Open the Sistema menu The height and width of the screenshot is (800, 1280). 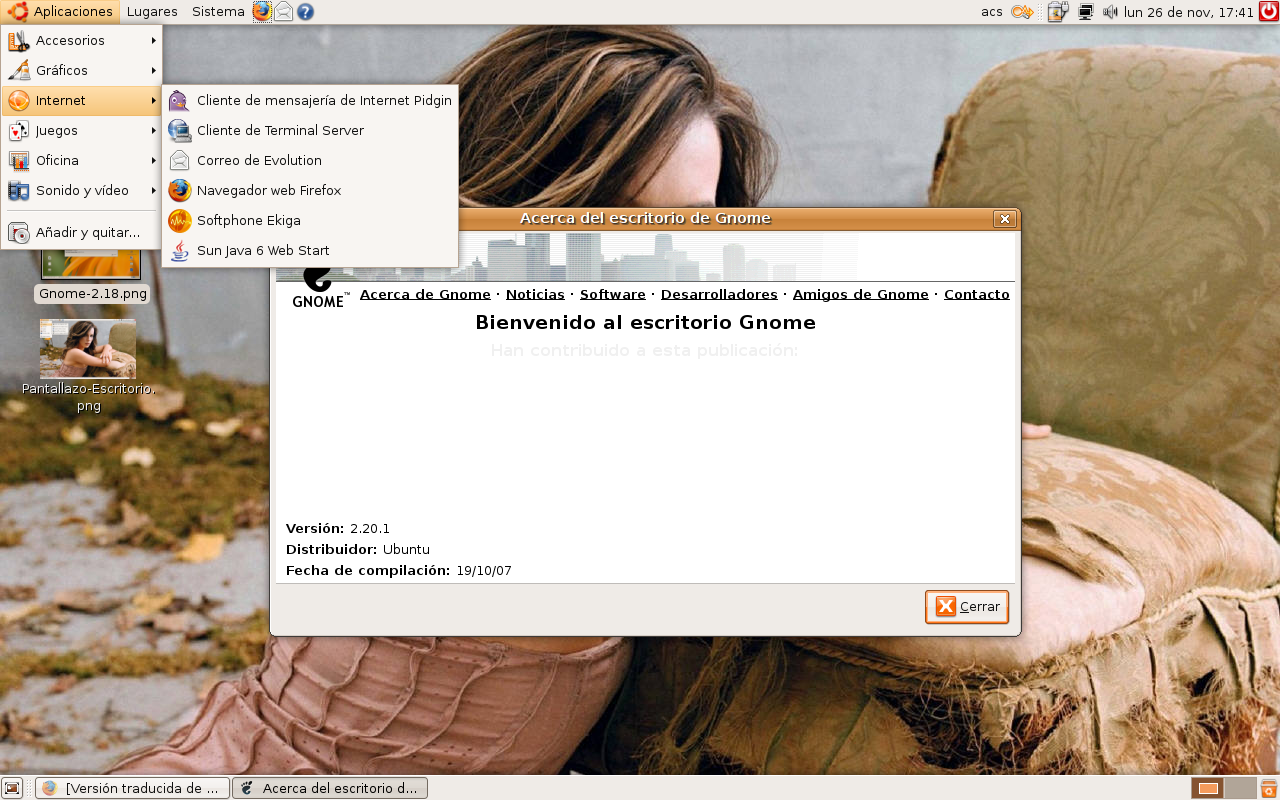pos(218,12)
